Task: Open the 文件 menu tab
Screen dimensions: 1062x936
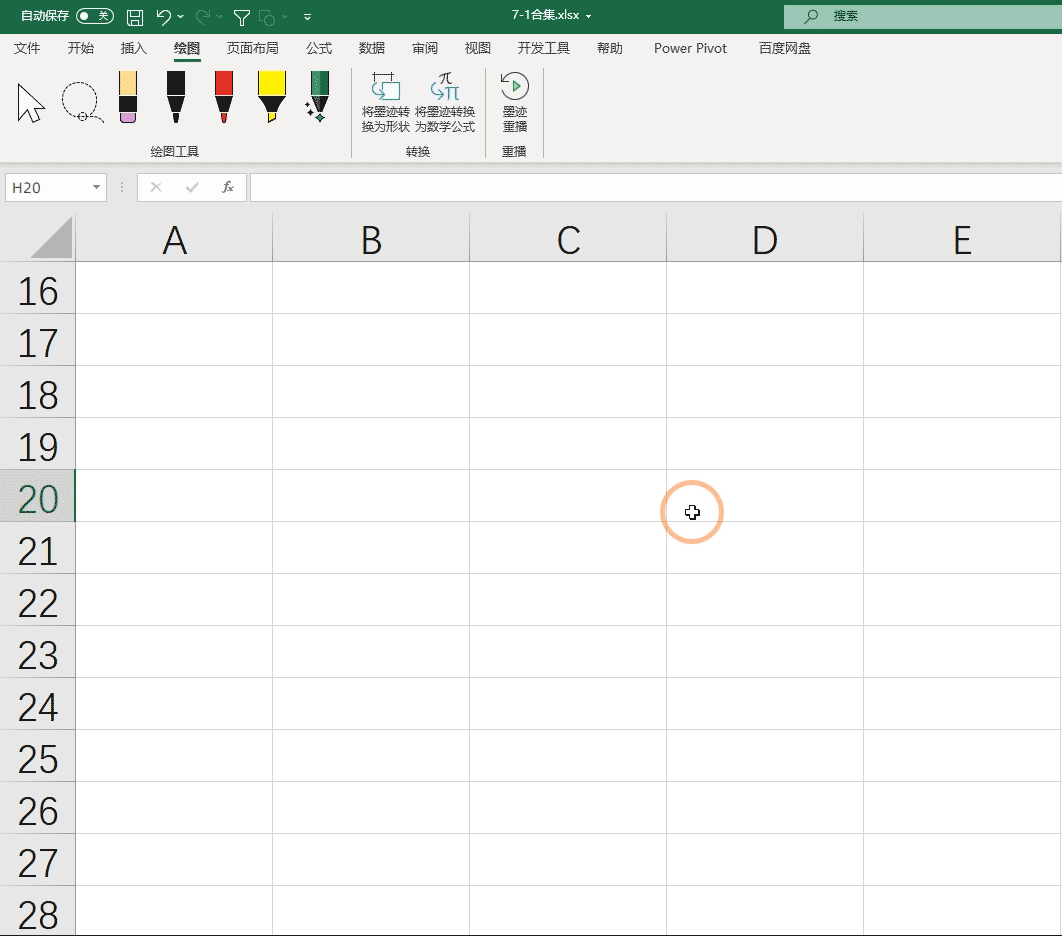Action: click(x=27, y=48)
